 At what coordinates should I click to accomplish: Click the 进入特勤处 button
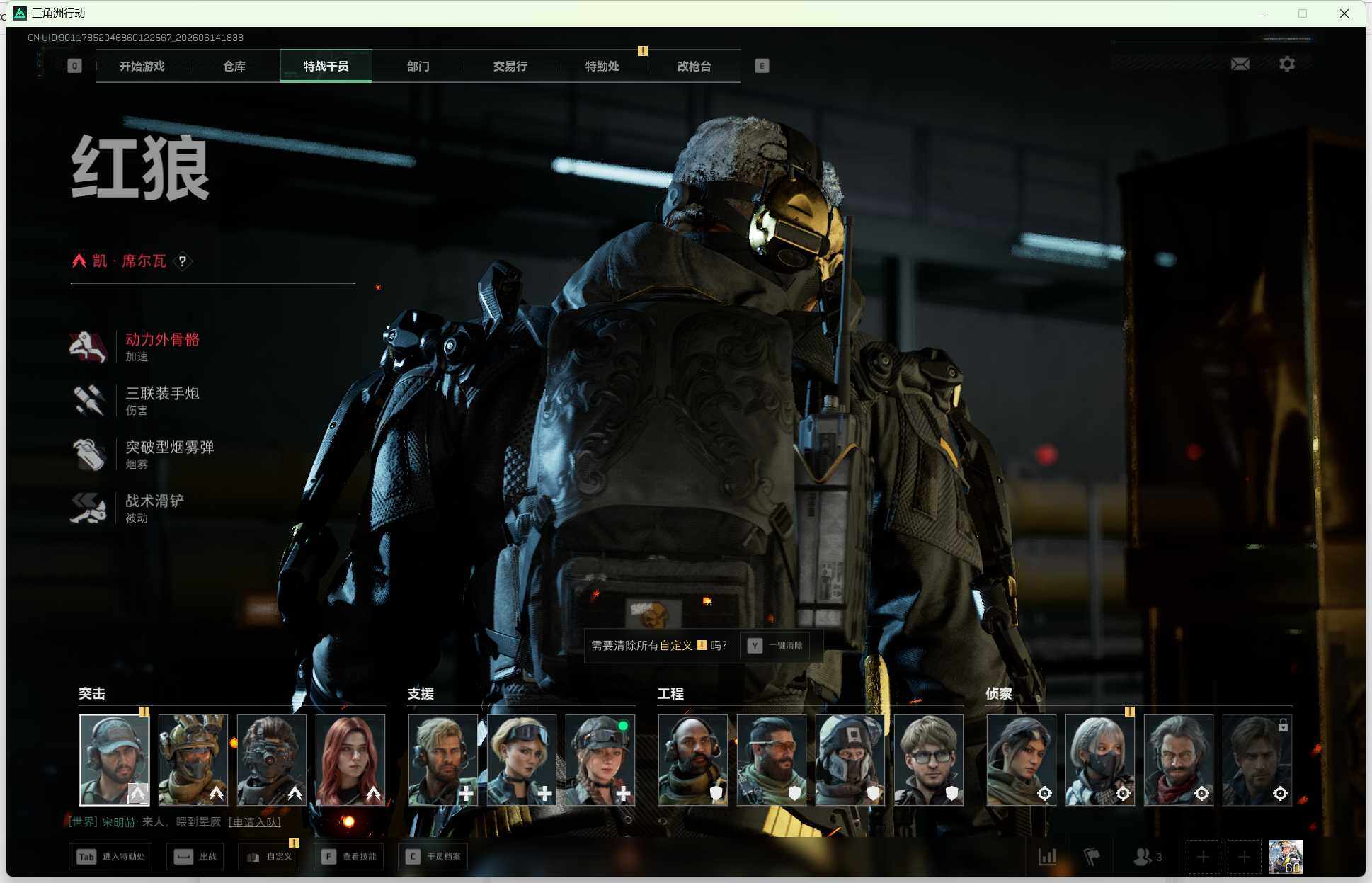112,857
